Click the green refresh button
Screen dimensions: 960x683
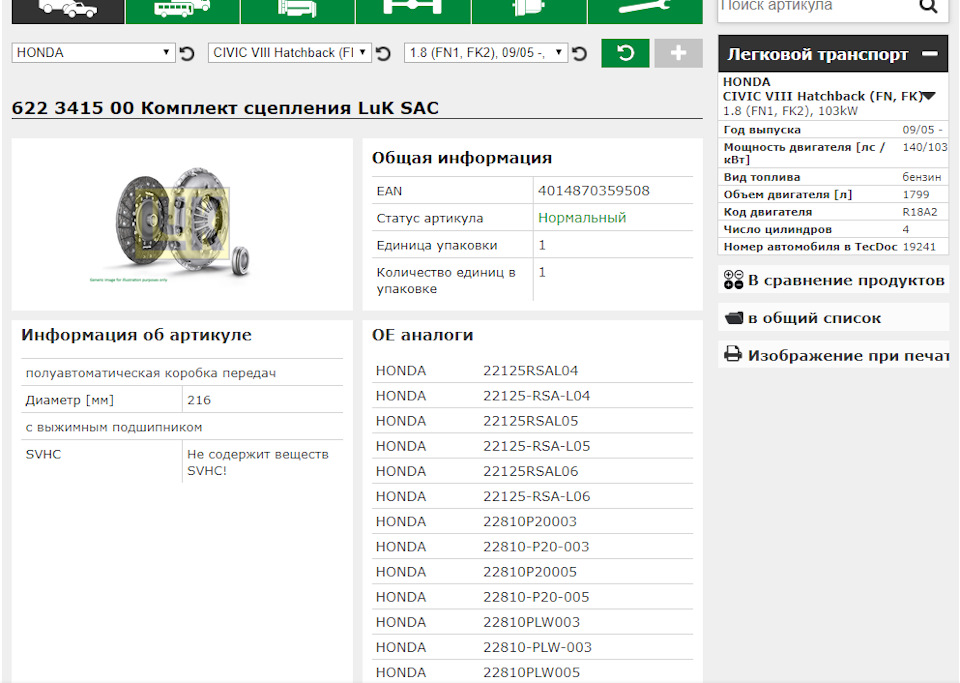tap(625, 53)
